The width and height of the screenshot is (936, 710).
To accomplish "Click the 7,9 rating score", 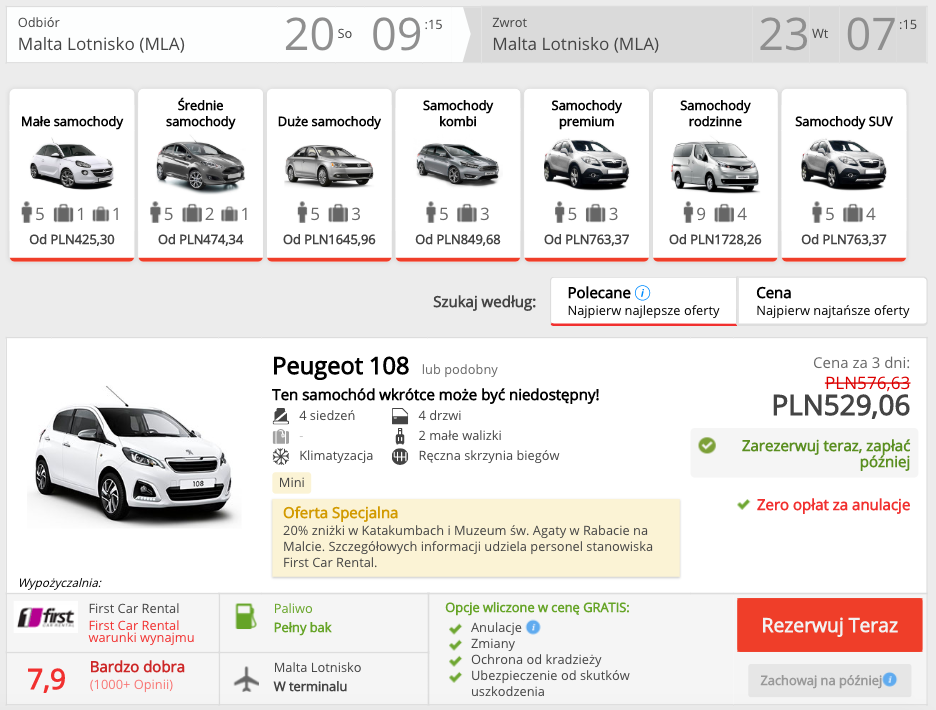I will (47, 679).
